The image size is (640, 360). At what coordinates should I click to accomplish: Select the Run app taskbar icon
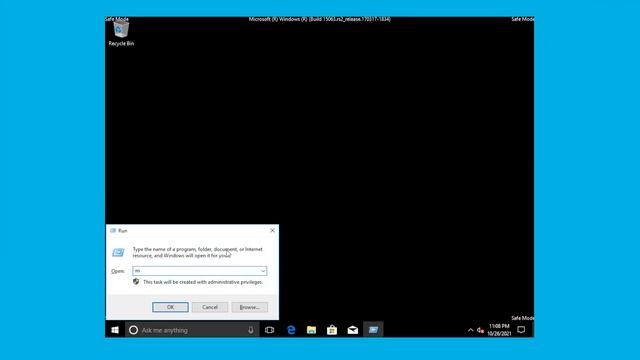pyautogui.click(x=373, y=330)
